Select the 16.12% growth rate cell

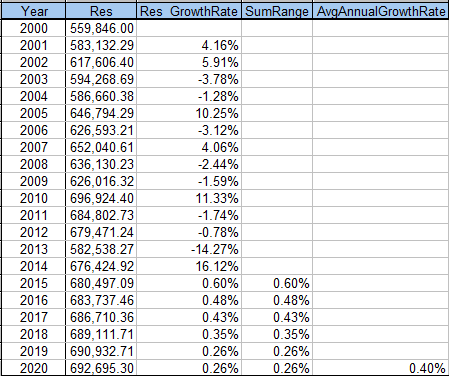pos(189,266)
